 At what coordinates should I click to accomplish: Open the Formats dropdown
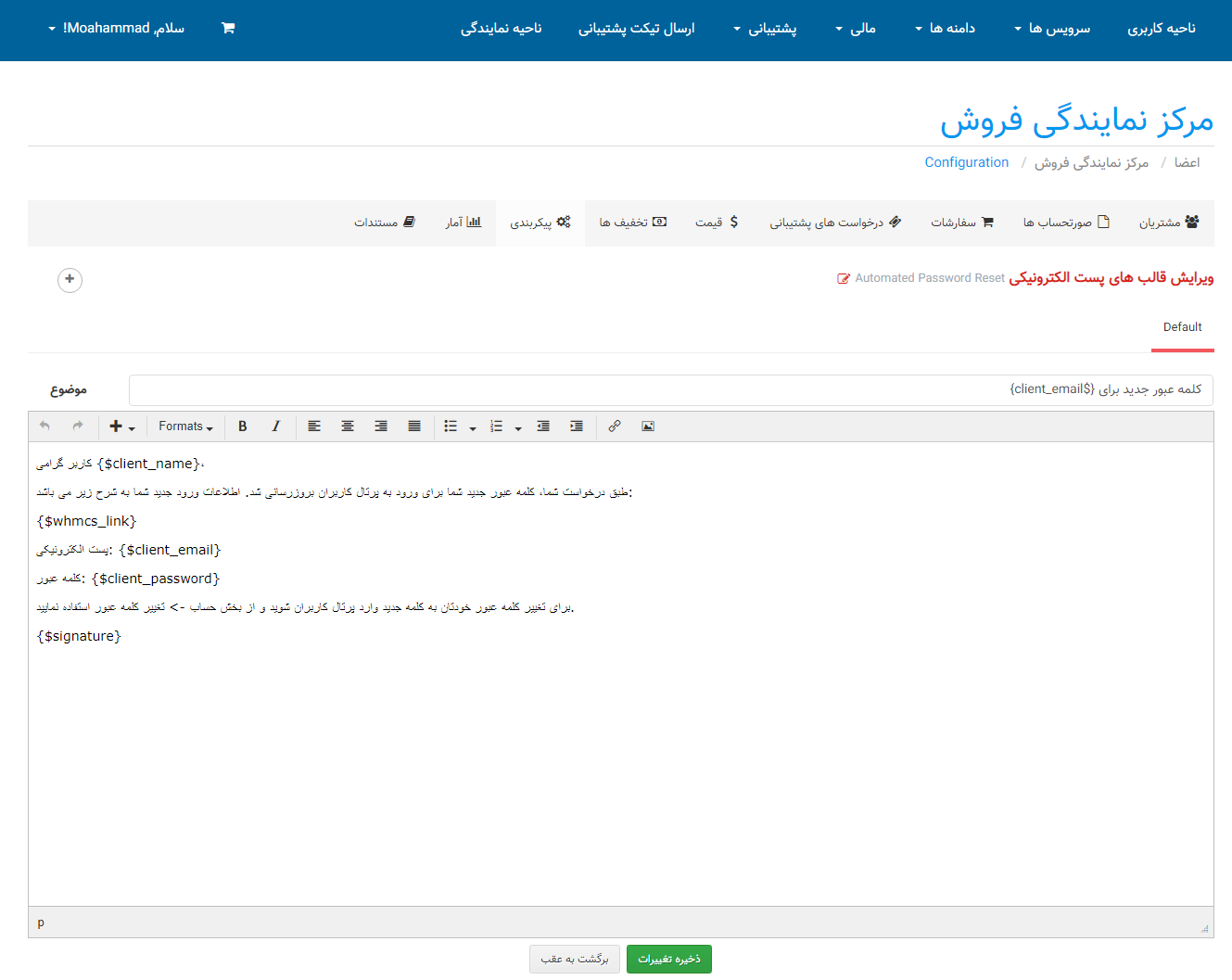point(185,426)
